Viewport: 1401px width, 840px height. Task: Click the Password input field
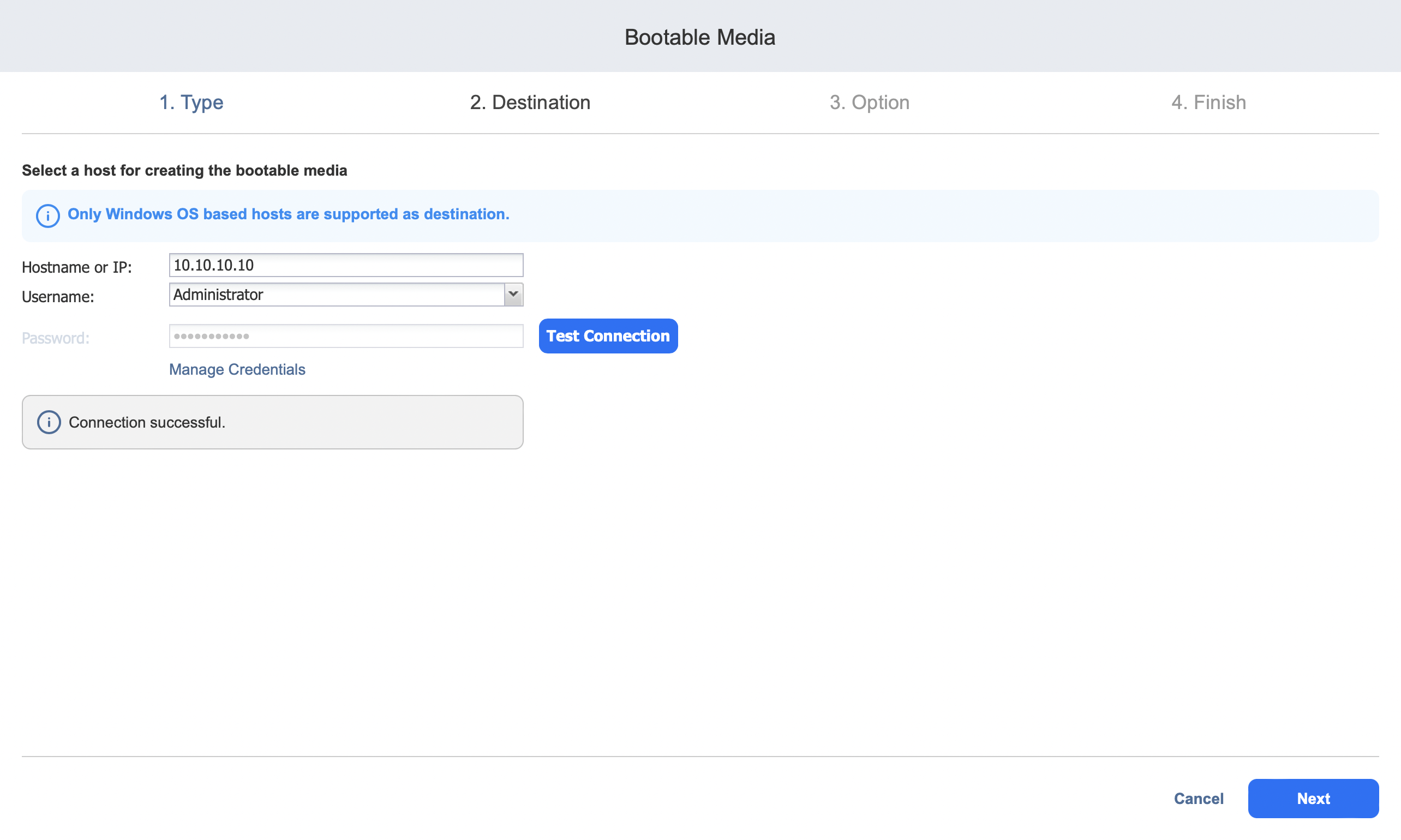[x=346, y=336]
